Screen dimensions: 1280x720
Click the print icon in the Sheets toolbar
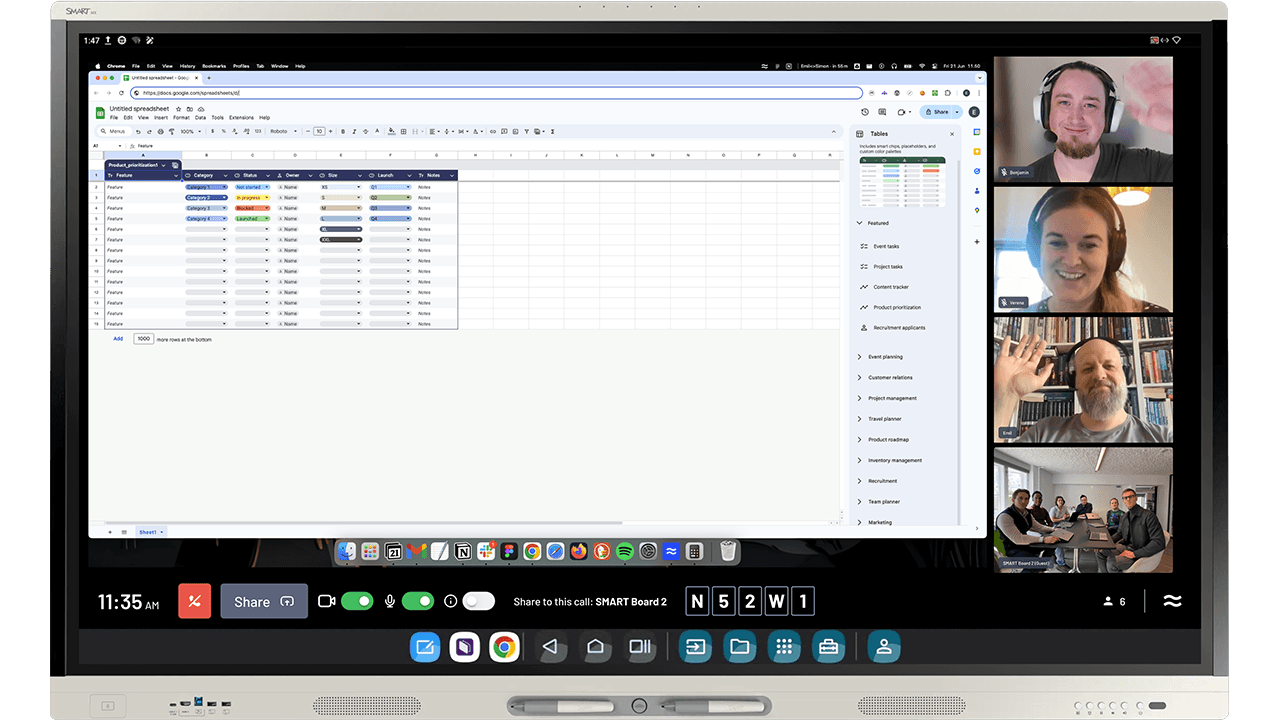point(160,131)
